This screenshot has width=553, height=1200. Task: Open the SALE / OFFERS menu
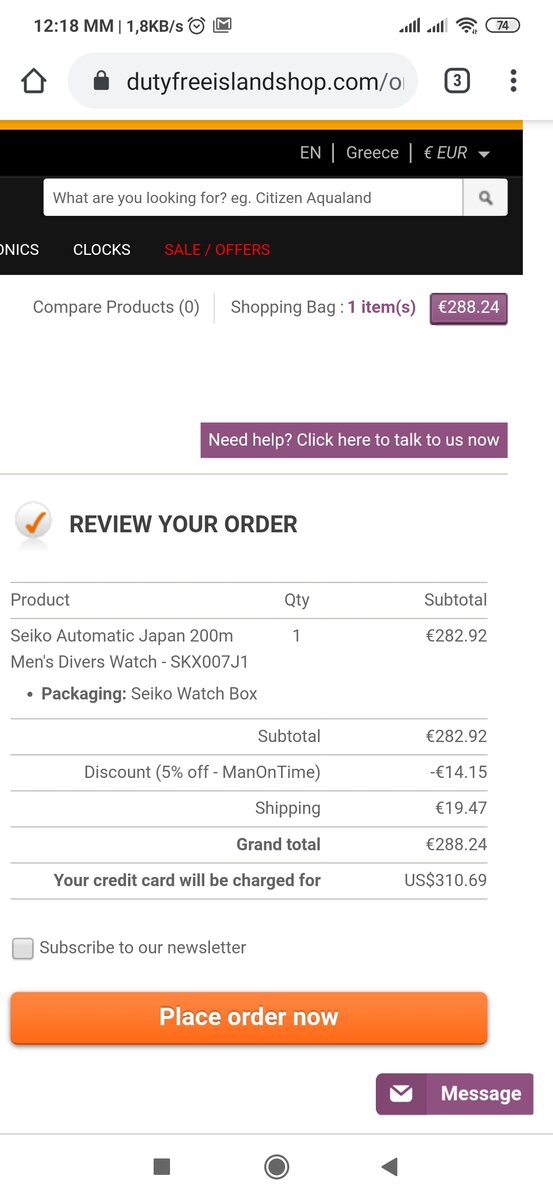tap(217, 250)
